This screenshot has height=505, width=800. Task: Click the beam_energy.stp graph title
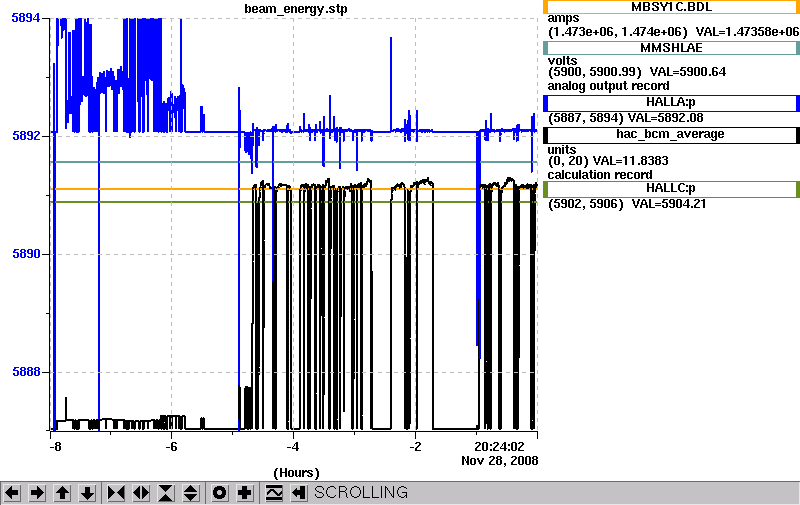(296, 9)
